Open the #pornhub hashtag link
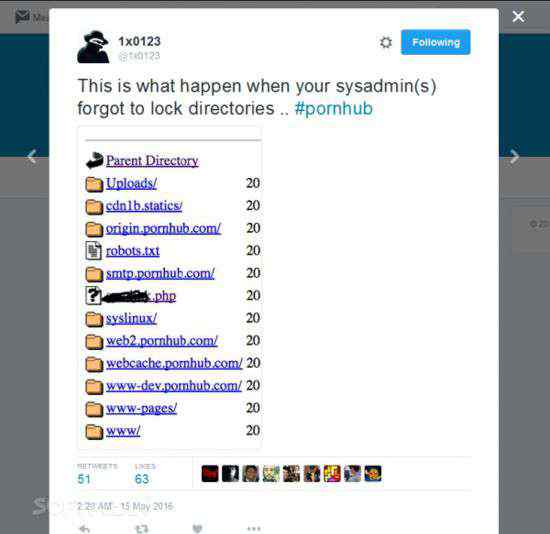 point(334,108)
